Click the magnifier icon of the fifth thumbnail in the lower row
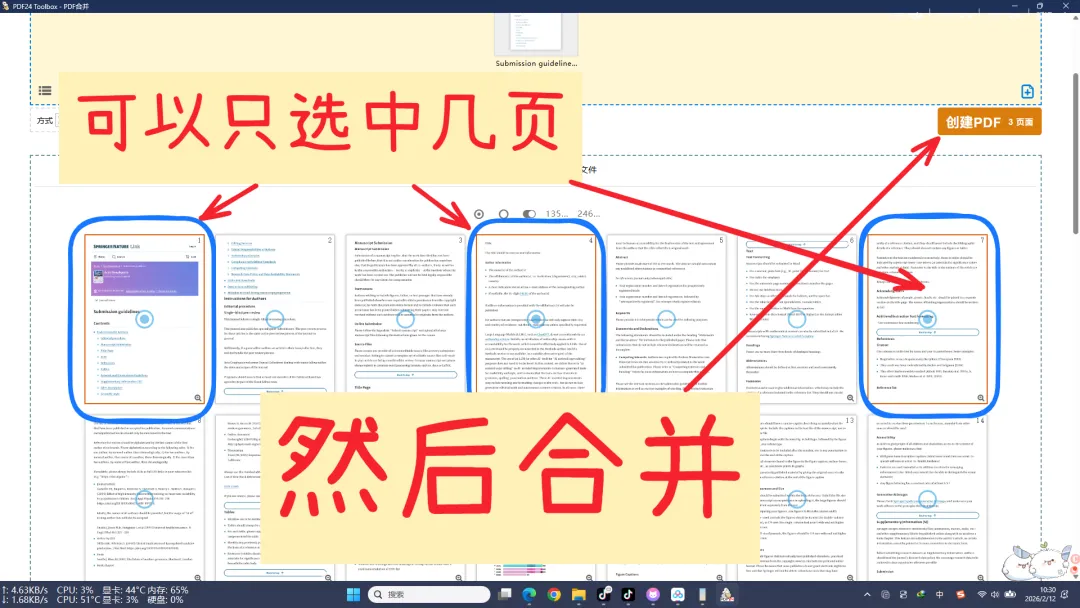The image size is (1080, 608). click(720, 578)
